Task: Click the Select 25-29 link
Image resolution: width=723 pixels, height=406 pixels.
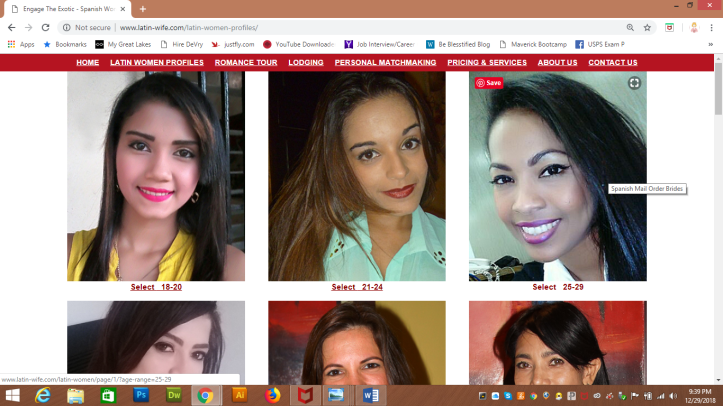Action: pos(558,287)
